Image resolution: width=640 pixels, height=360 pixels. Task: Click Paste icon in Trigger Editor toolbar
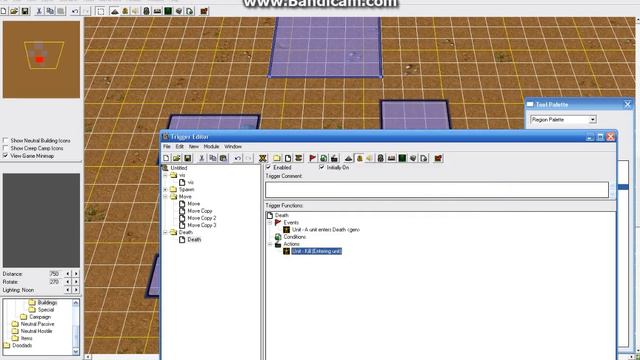pyautogui.click(x=223, y=158)
